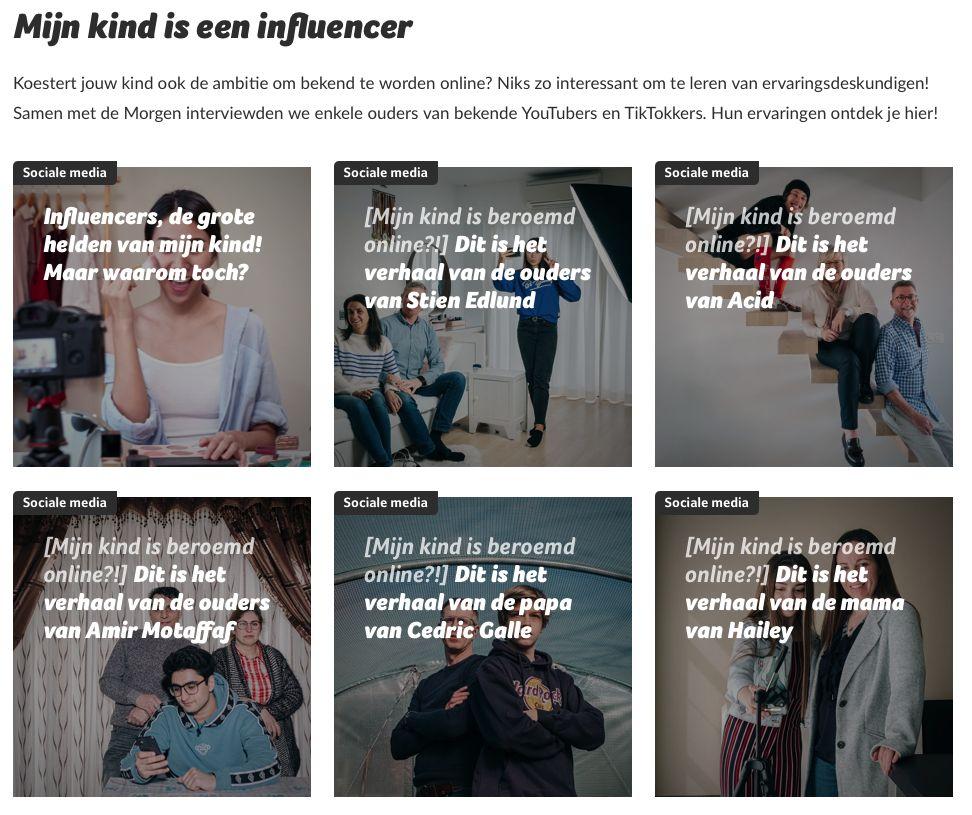Click headline text 'van Cedric Galle'

click(x=448, y=631)
